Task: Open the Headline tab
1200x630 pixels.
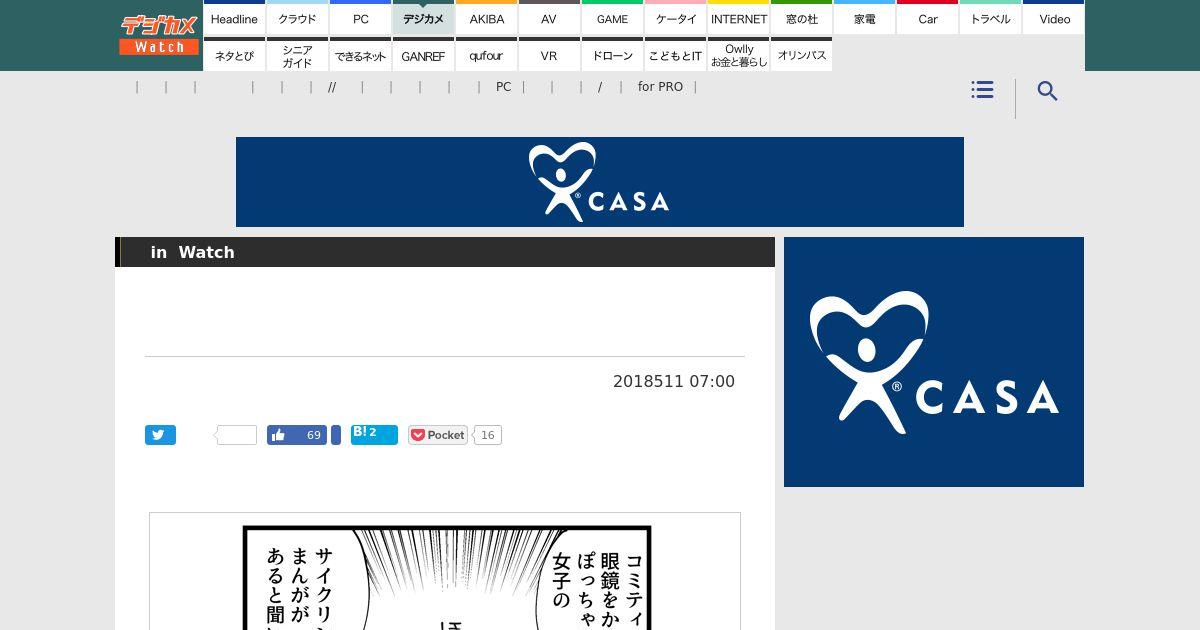Action: pyautogui.click(x=234, y=18)
